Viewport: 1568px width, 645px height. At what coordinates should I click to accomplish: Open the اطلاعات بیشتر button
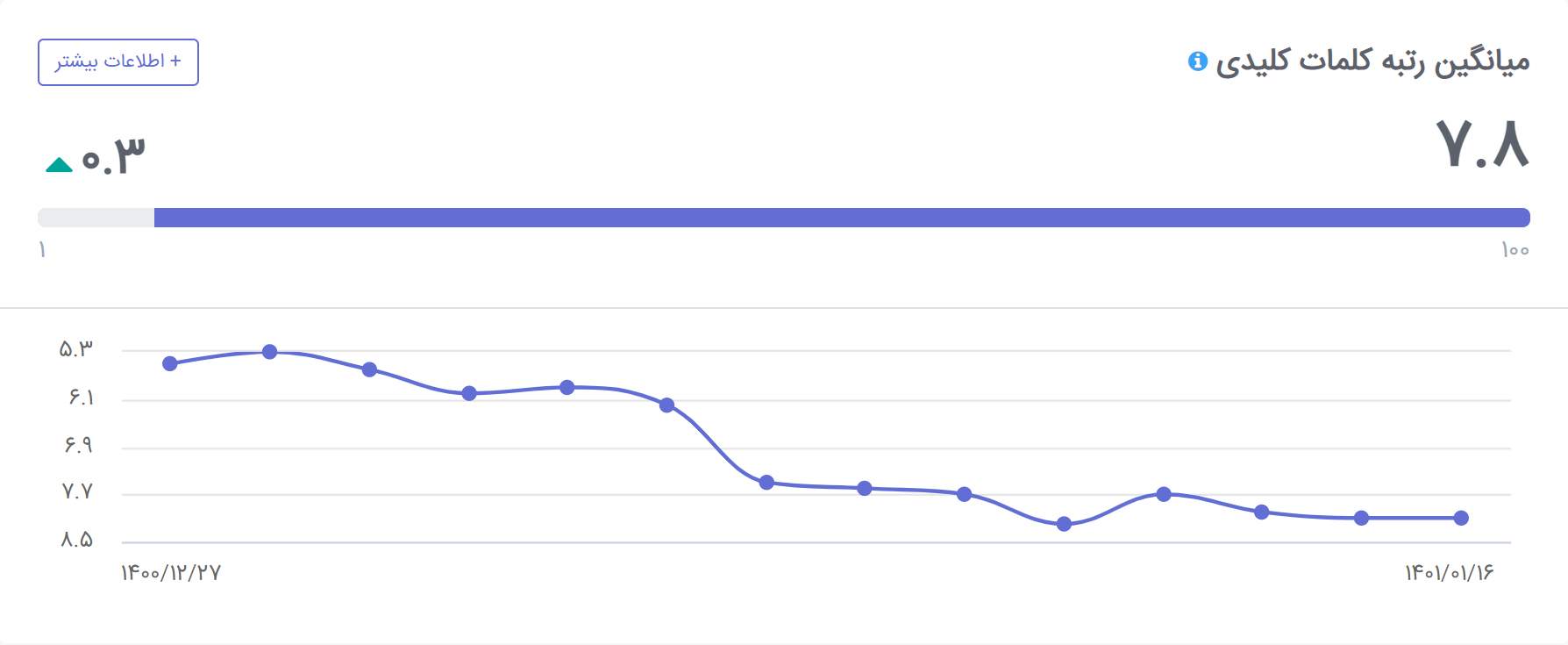click(x=118, y=62)
